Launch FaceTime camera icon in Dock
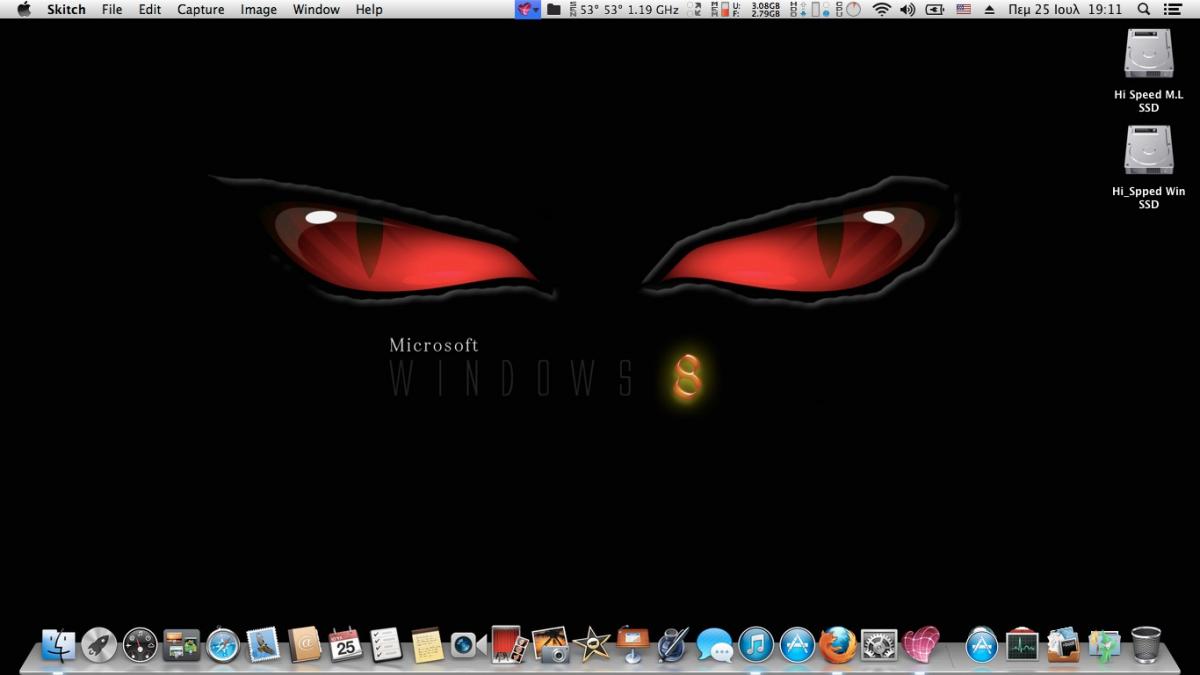Image resolution: width=1200 pixels, height=675 pixels. [x=468, y=644]
